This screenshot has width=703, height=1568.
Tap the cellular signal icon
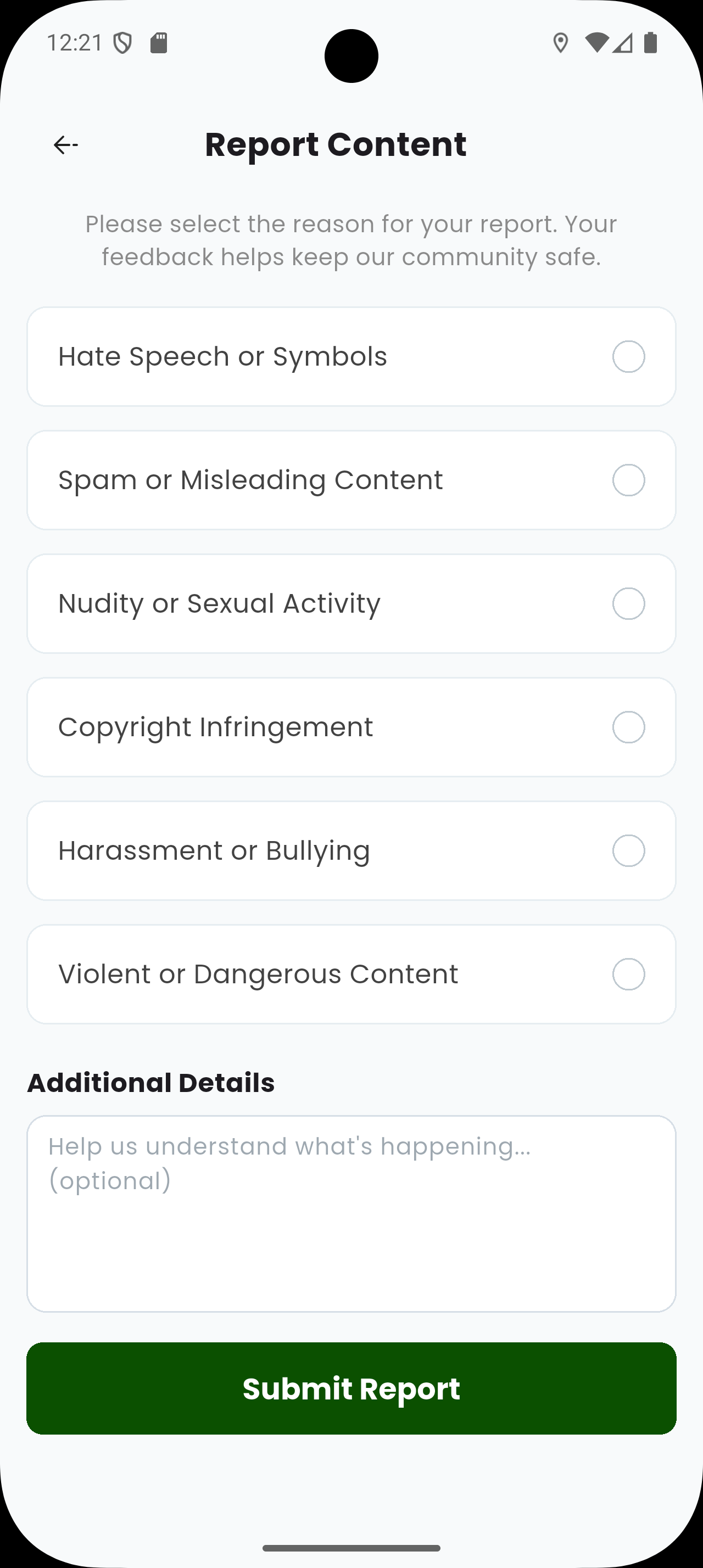point(623,43)
